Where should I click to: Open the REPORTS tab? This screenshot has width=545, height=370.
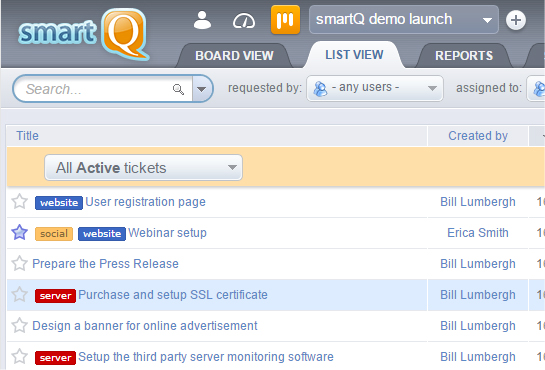click(464, 55)
